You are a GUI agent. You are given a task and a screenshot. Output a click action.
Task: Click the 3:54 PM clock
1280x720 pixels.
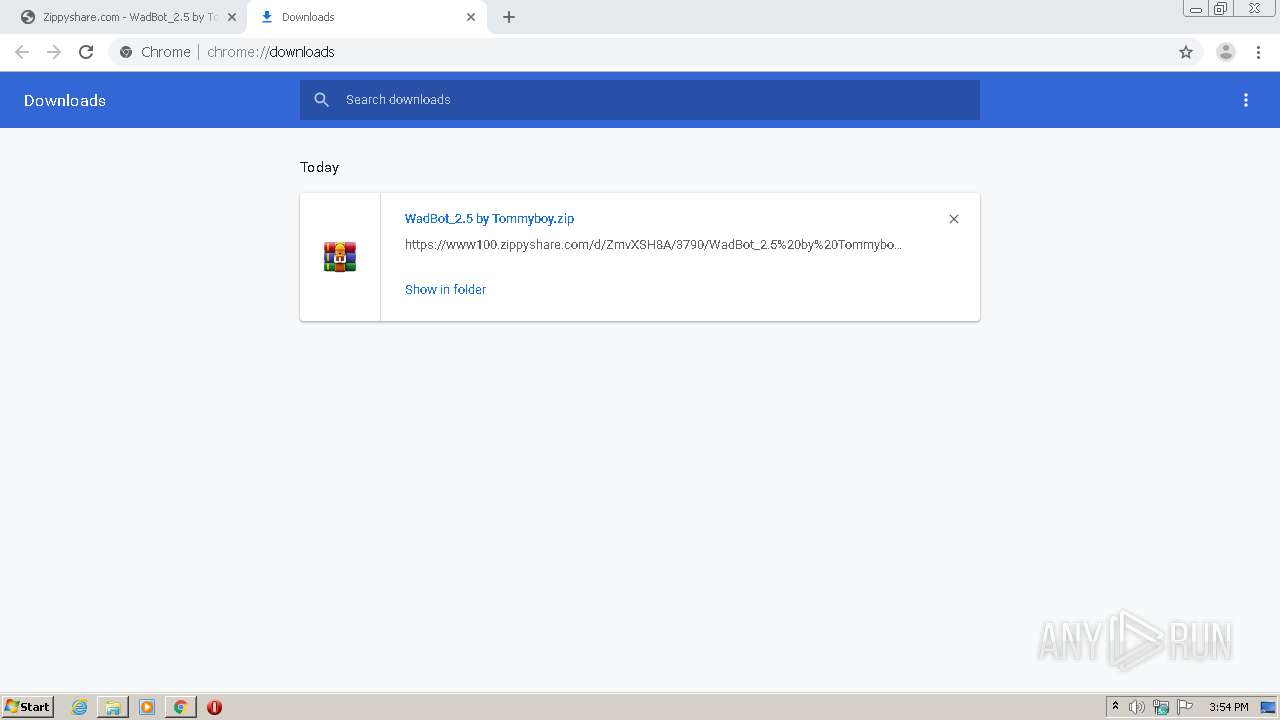click(1228, 707)
